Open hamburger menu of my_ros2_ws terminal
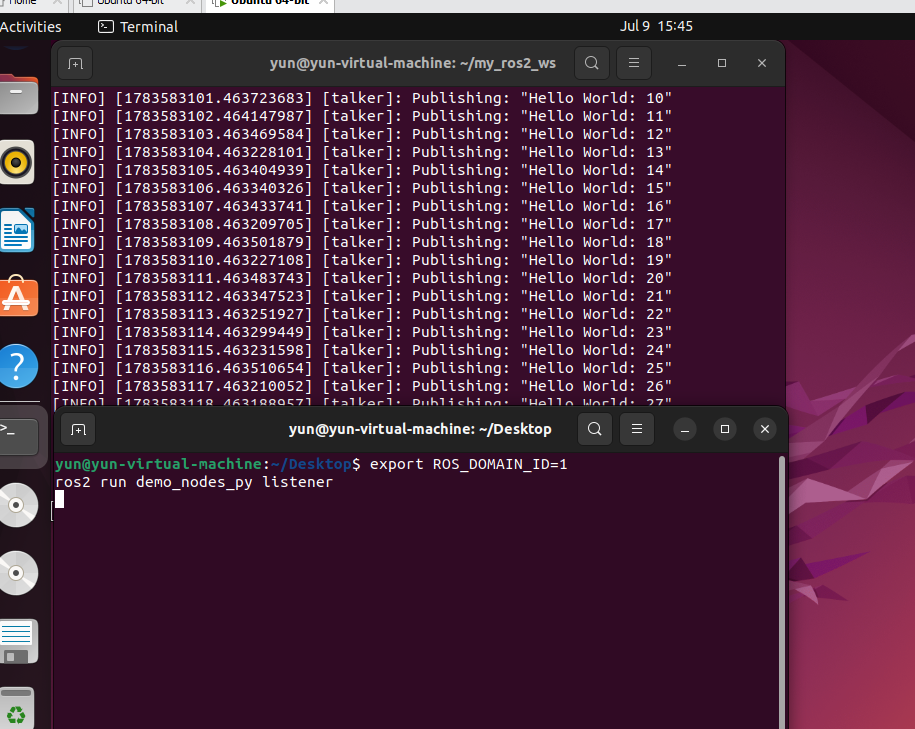Screen dimensions: 915x729 (634, 63)
